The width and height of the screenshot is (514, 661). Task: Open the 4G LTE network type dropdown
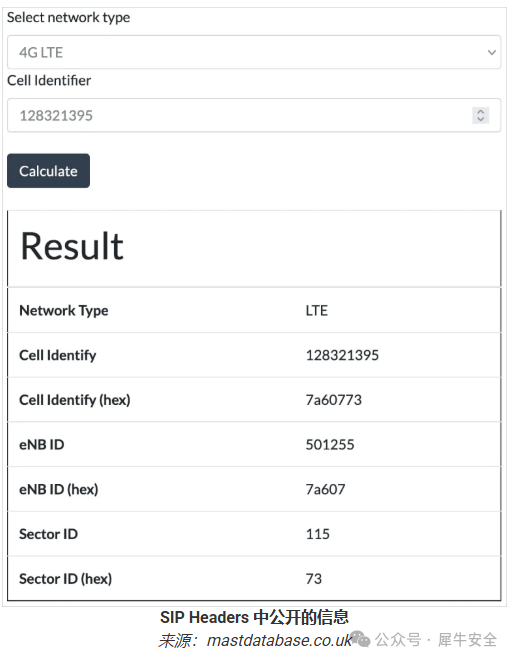(254, 52)
